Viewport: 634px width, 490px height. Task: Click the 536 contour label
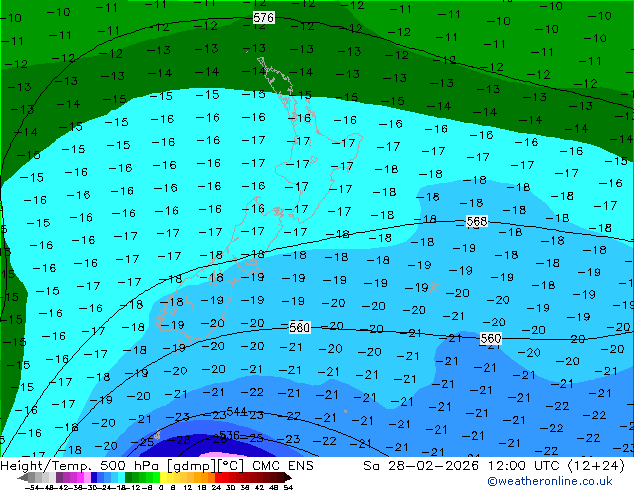coord(229,435)
